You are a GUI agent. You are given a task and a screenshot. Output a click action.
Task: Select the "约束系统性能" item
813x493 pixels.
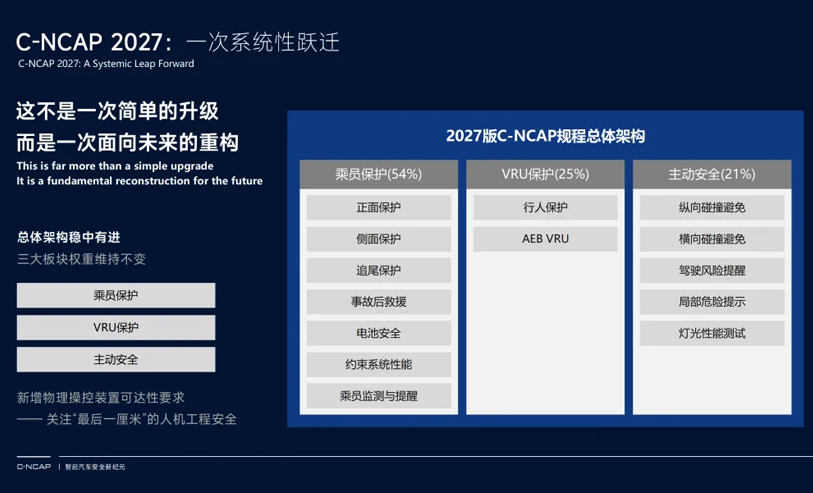tap(379, 364)
